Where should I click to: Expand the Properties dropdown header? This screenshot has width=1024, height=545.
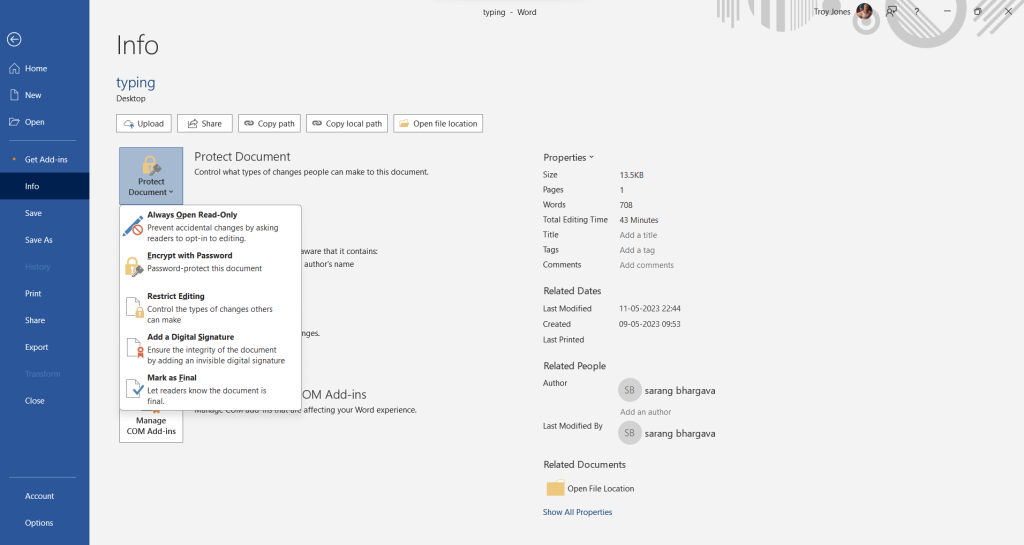568,157
